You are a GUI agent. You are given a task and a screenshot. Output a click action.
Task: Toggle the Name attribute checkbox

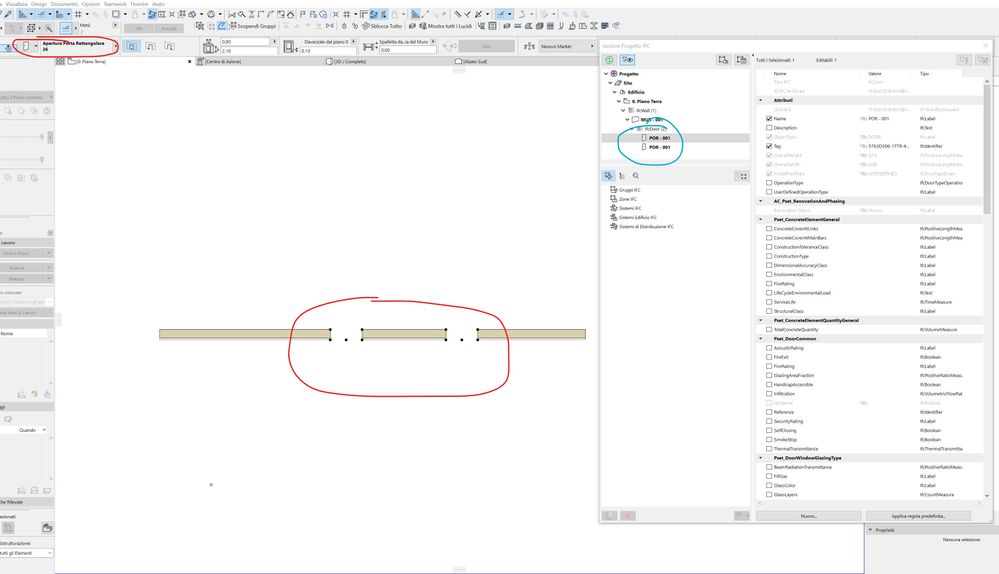click(x=769, y=118)
